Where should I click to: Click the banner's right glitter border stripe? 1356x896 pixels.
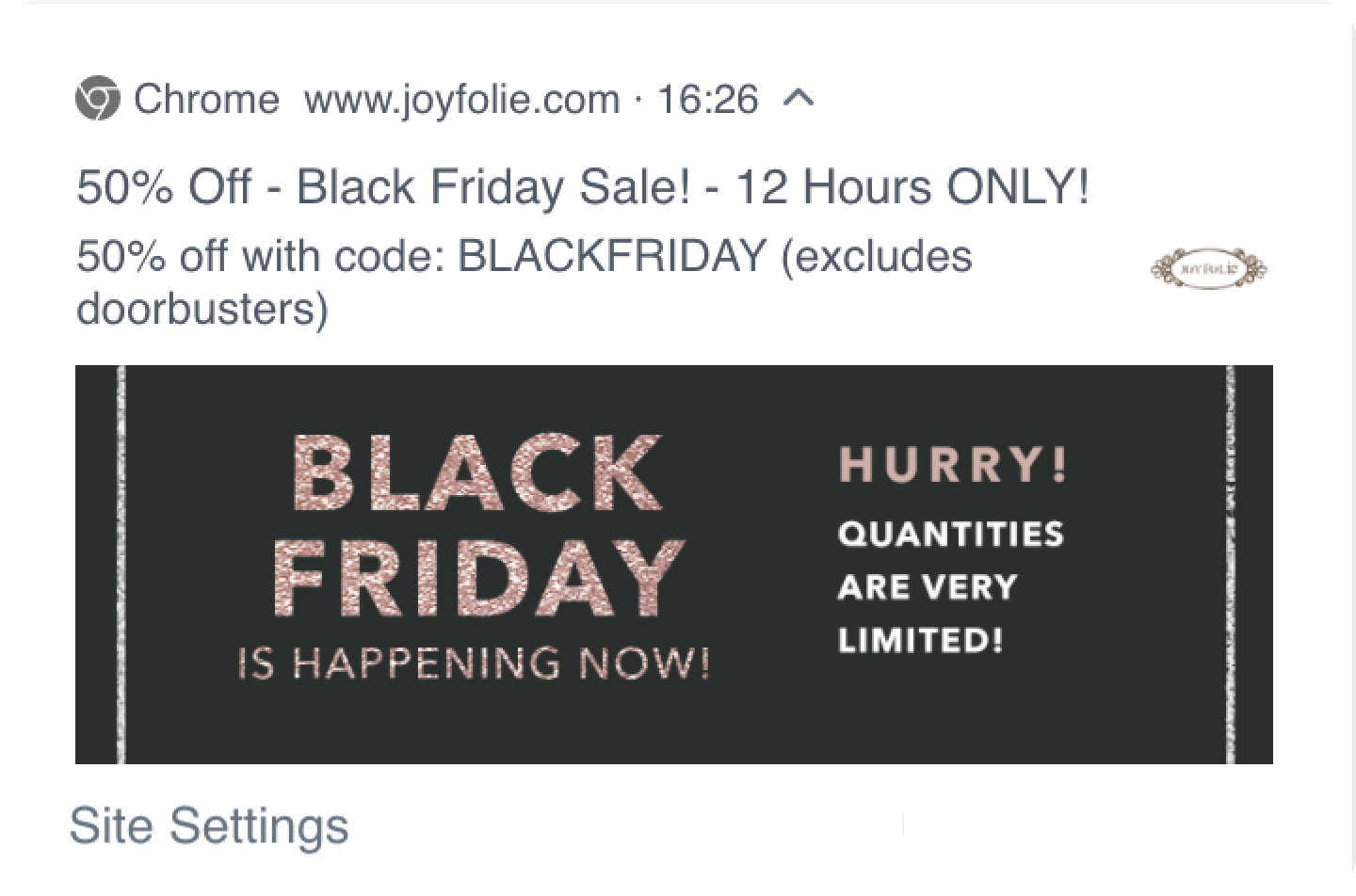tap(1231, 565)
